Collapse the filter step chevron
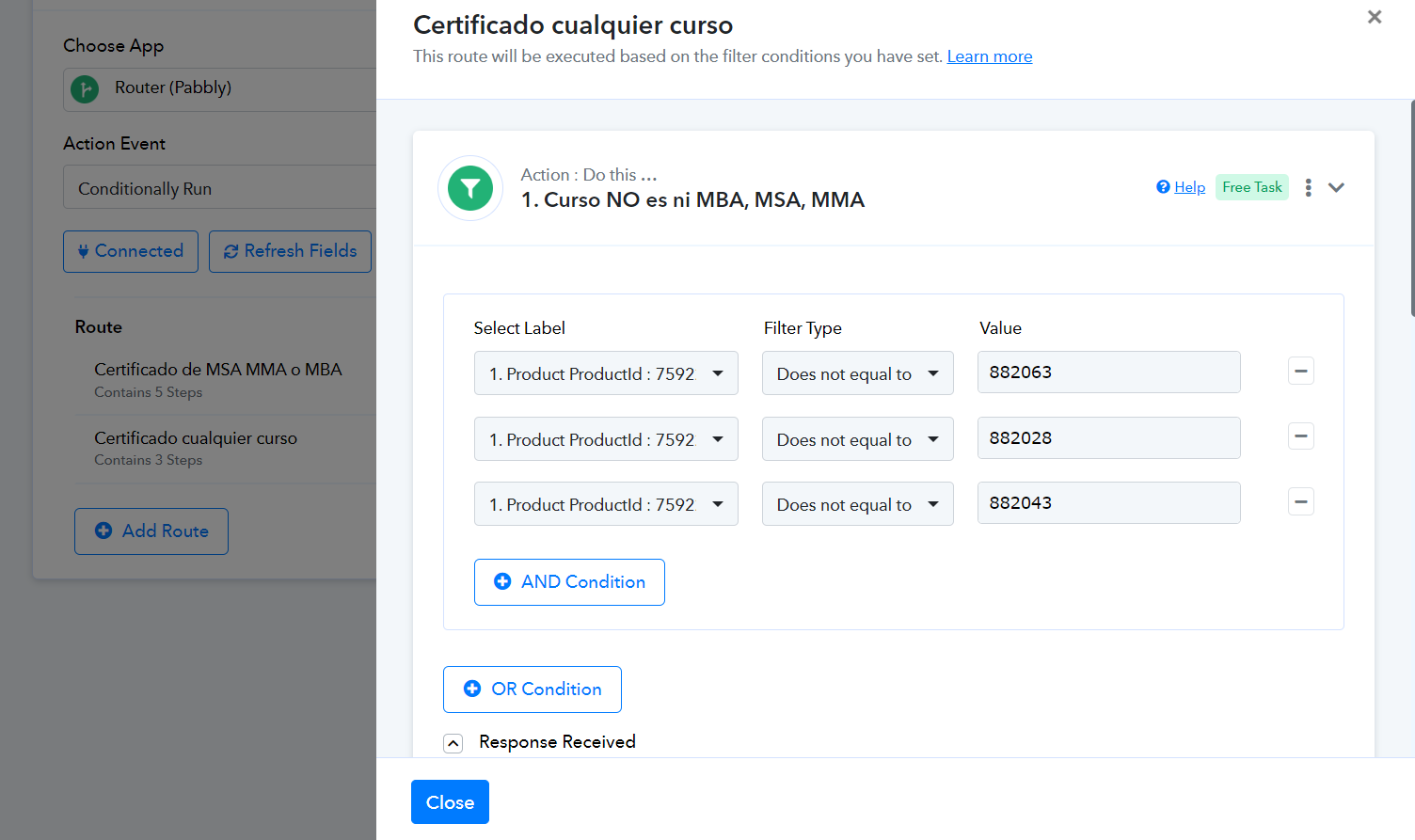The width and height of the screenshot is (1415, 840). [x=1336, y=187]
